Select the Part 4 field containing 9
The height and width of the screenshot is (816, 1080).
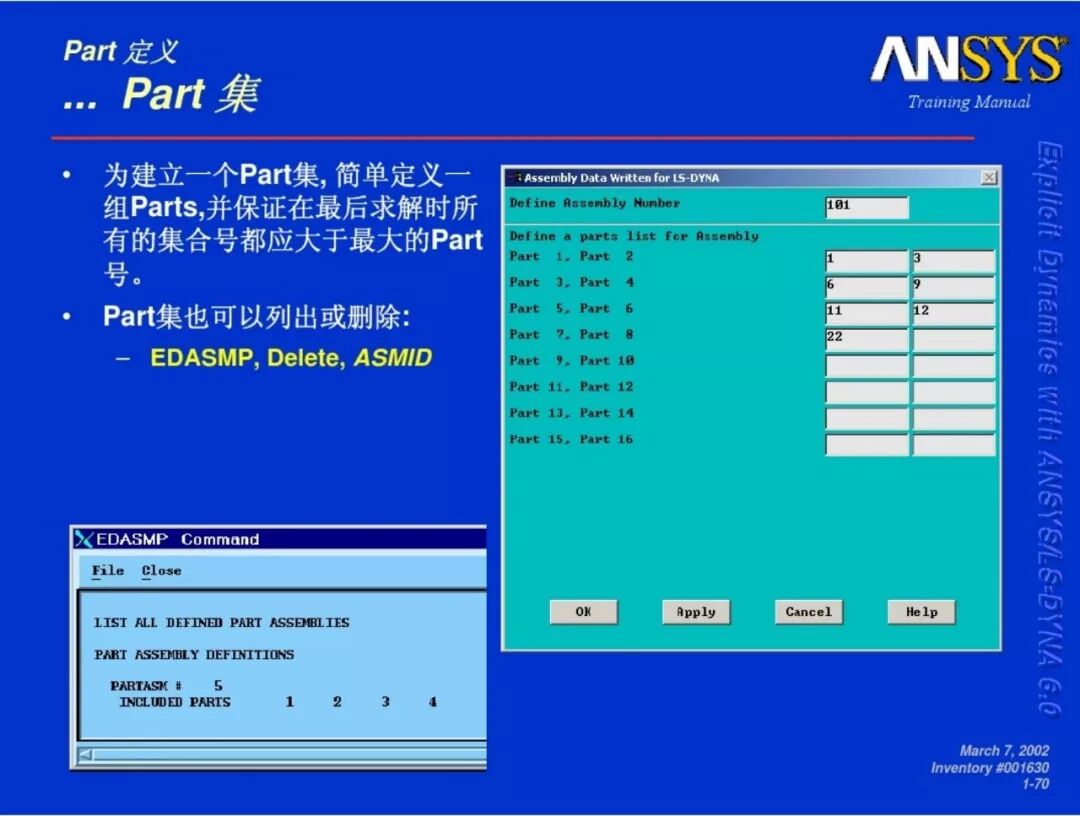[954, 286]
